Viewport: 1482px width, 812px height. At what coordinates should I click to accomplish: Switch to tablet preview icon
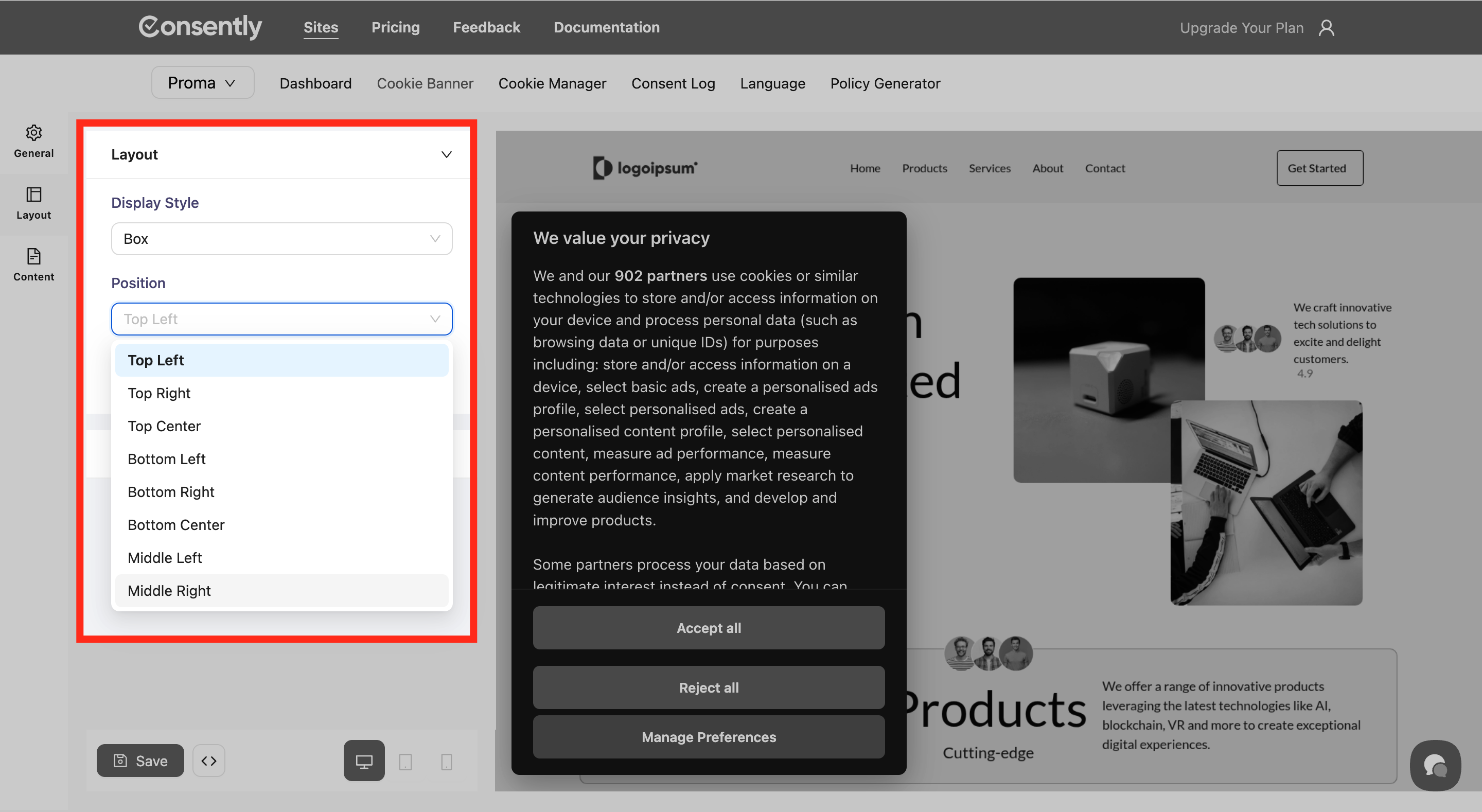[x=405, y=762]
